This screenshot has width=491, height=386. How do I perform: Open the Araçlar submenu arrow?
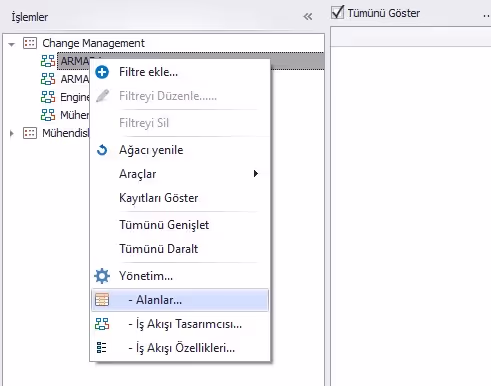(x=256, y=174)
